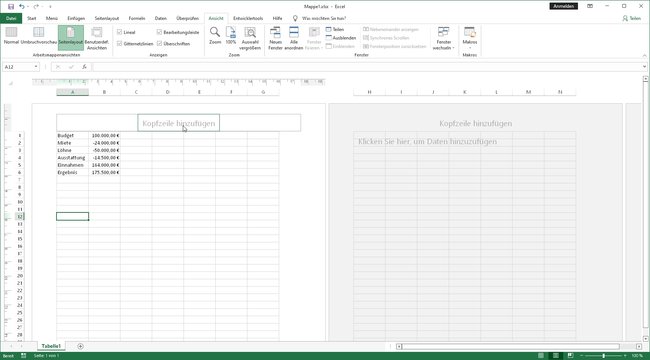
Task: Hide the window with Ausblenden
Action: point(340,38)
